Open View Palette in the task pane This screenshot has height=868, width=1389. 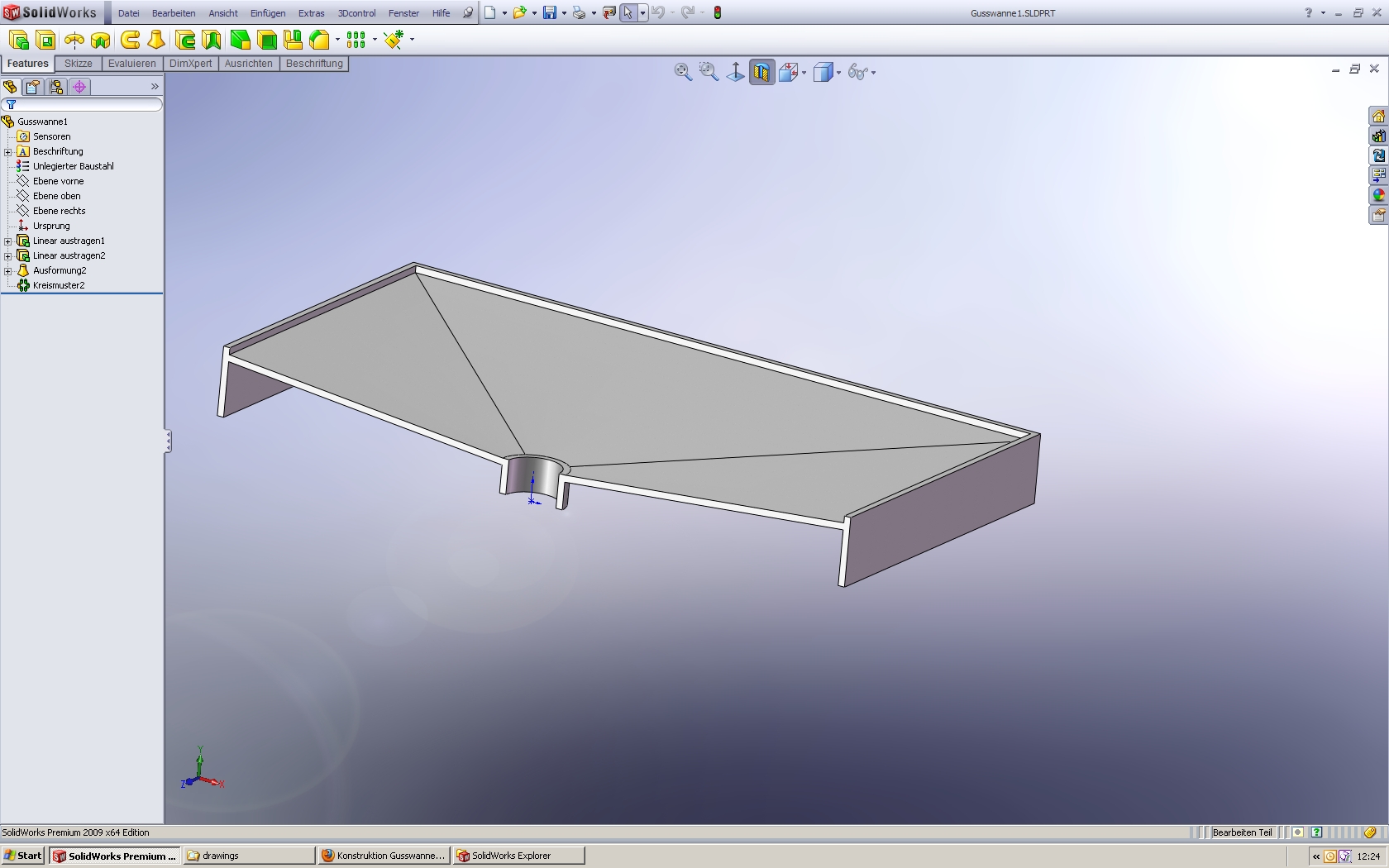pos(1378,176)
